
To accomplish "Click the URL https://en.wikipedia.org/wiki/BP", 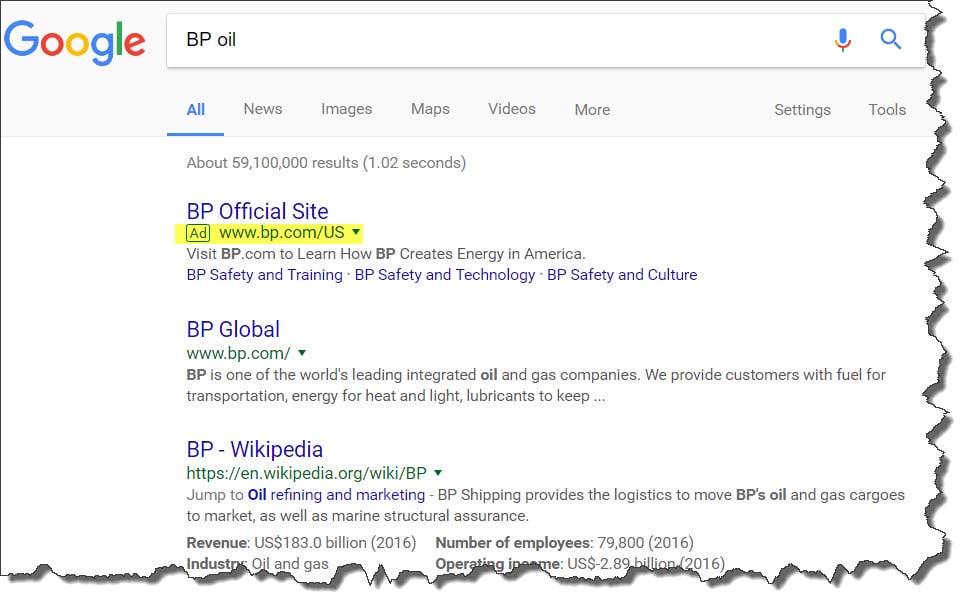I will 306,473.
